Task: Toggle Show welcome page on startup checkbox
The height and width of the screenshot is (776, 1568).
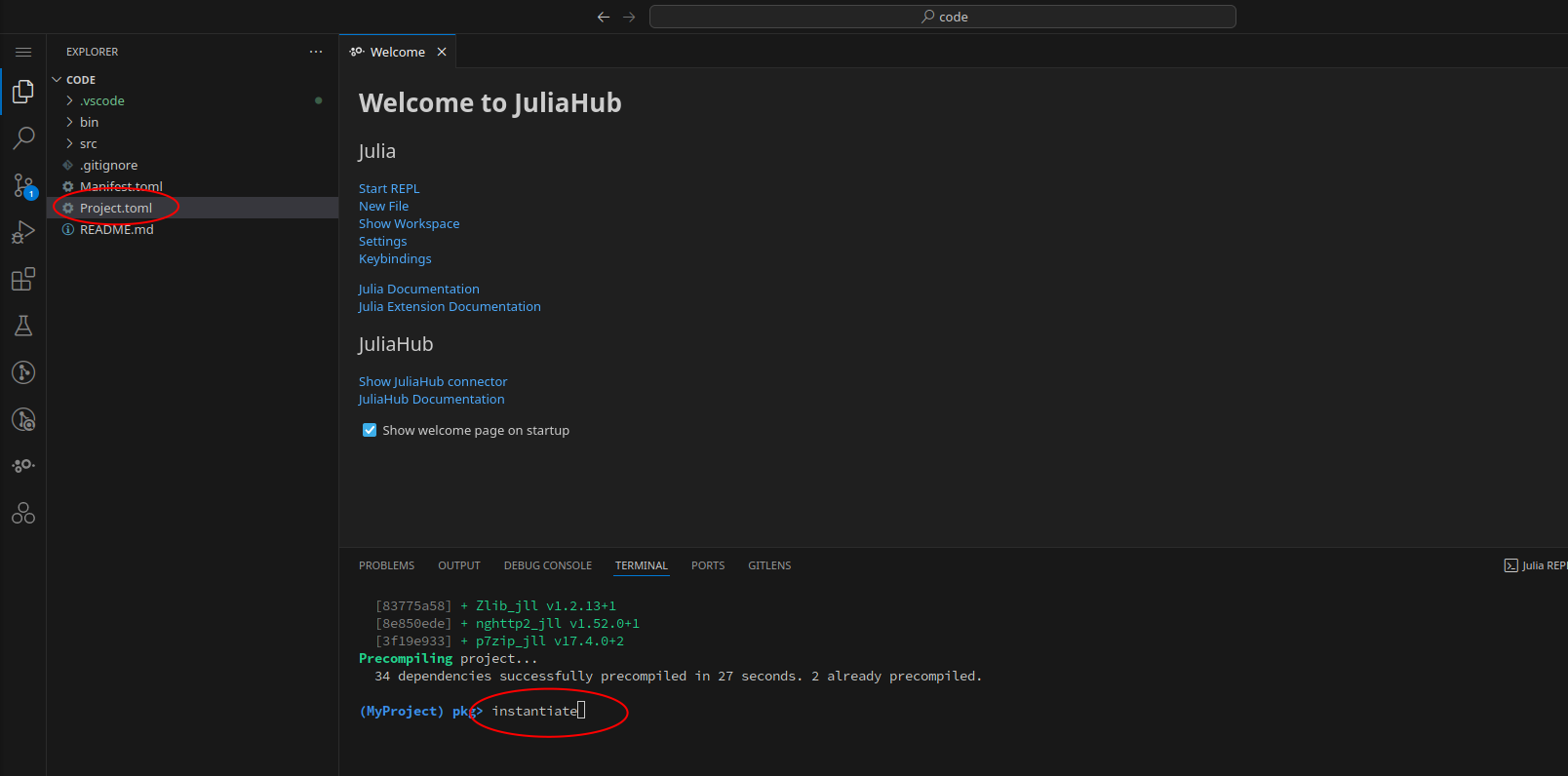Action: pyautogui.click(x=370, y=430)
